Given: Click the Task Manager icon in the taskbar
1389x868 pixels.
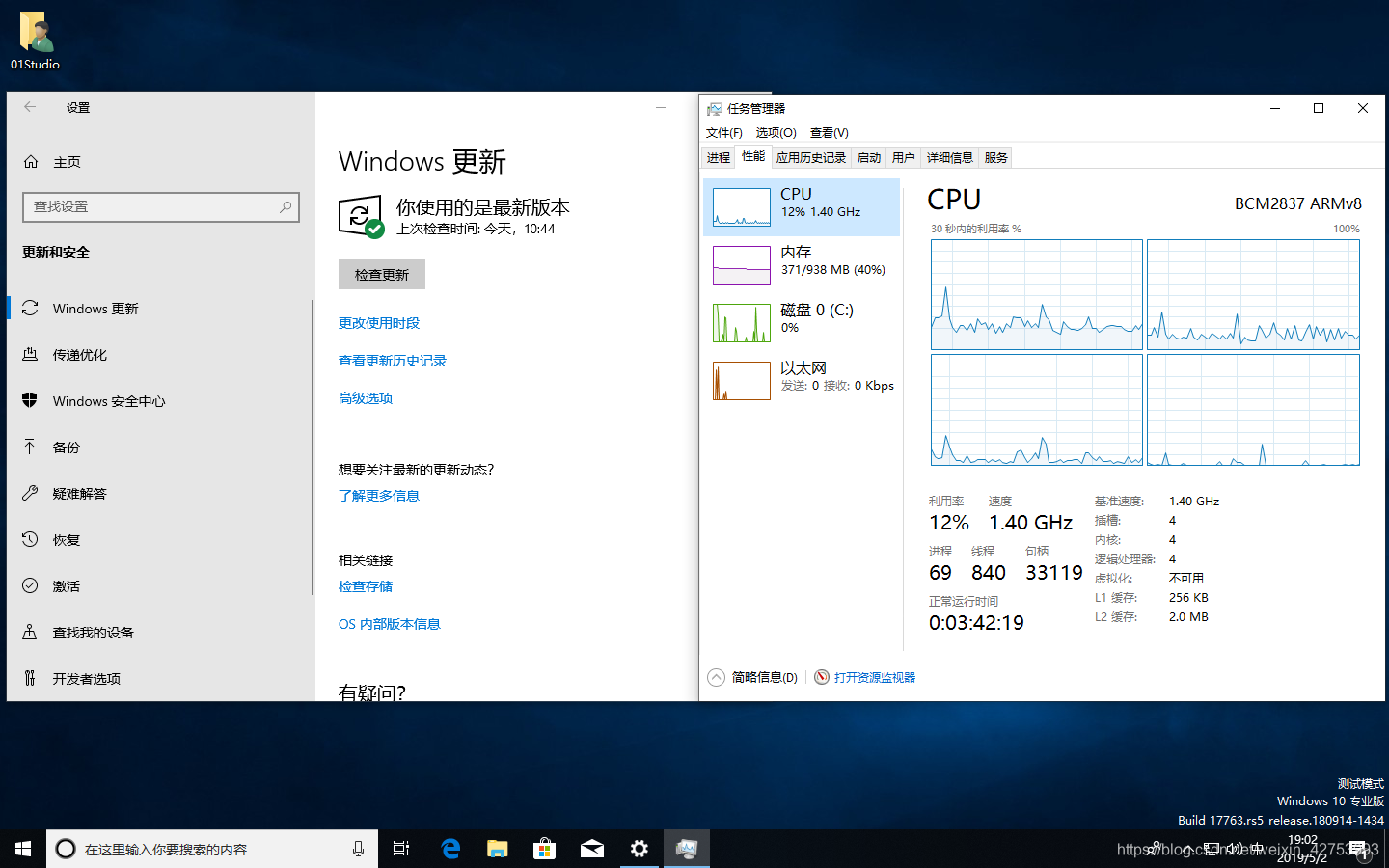Looking at the screenshot, I should 686,849.
